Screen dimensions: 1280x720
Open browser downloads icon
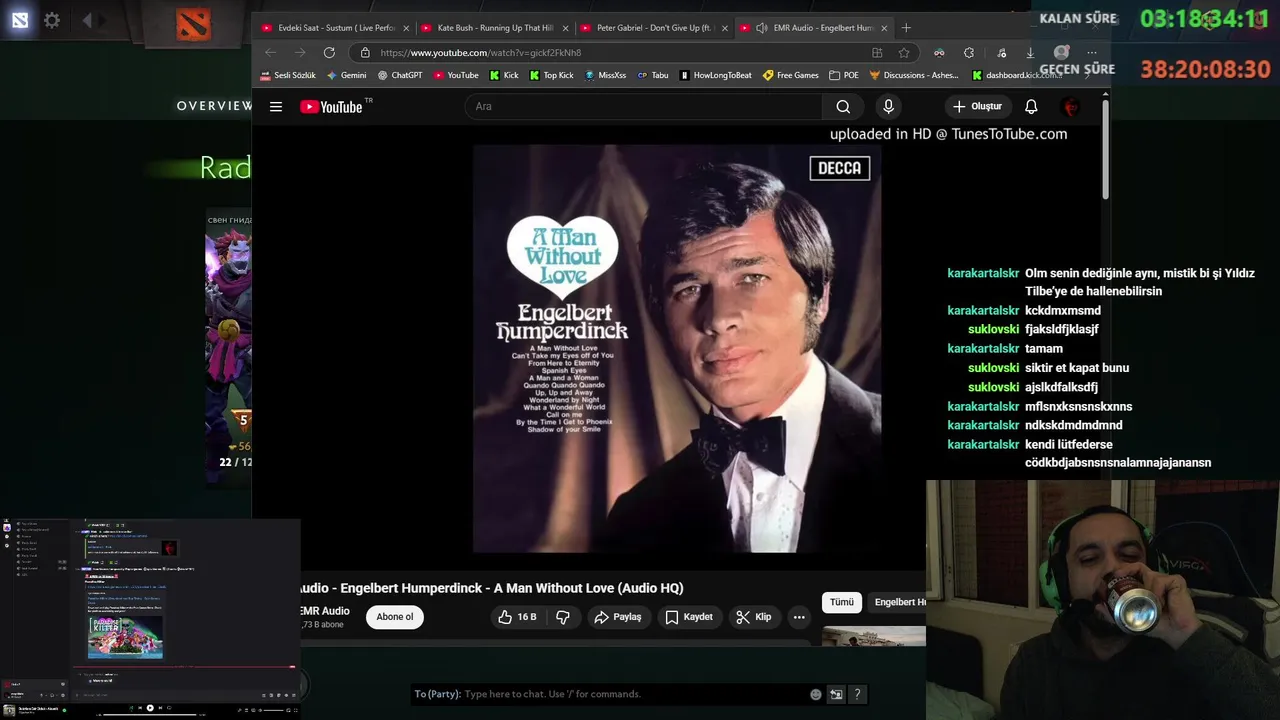(x=1030, y=53)
